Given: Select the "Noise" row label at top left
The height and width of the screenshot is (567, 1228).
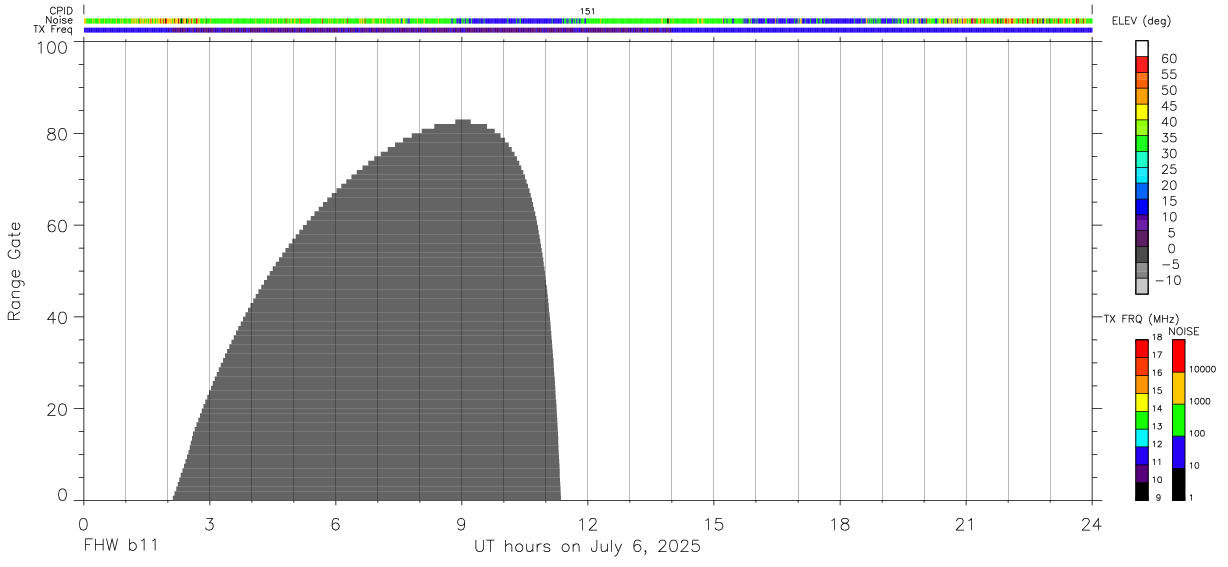Looking at the screenshot, I should (61, 20).
